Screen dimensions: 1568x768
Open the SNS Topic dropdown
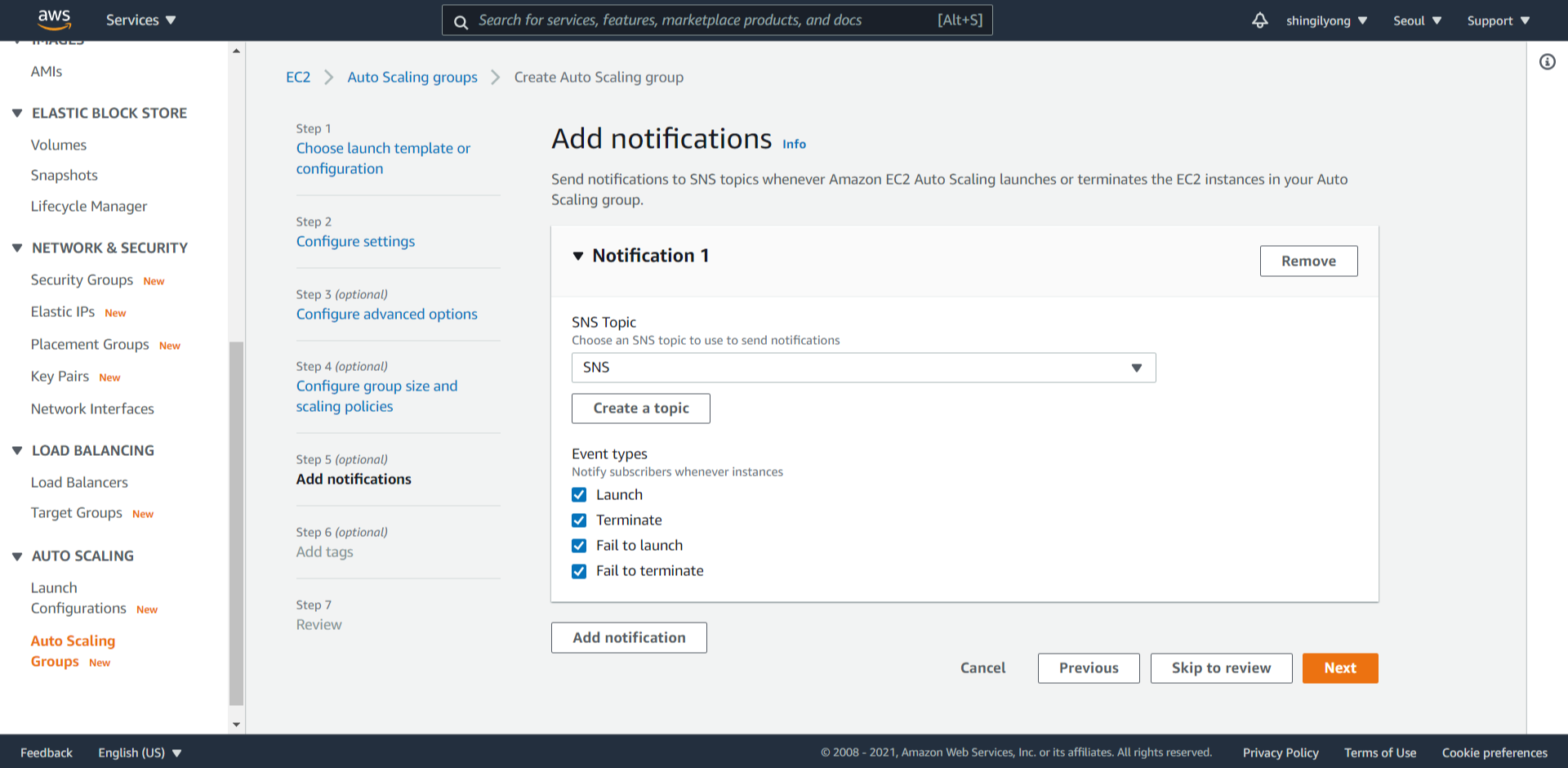point(863,368)
